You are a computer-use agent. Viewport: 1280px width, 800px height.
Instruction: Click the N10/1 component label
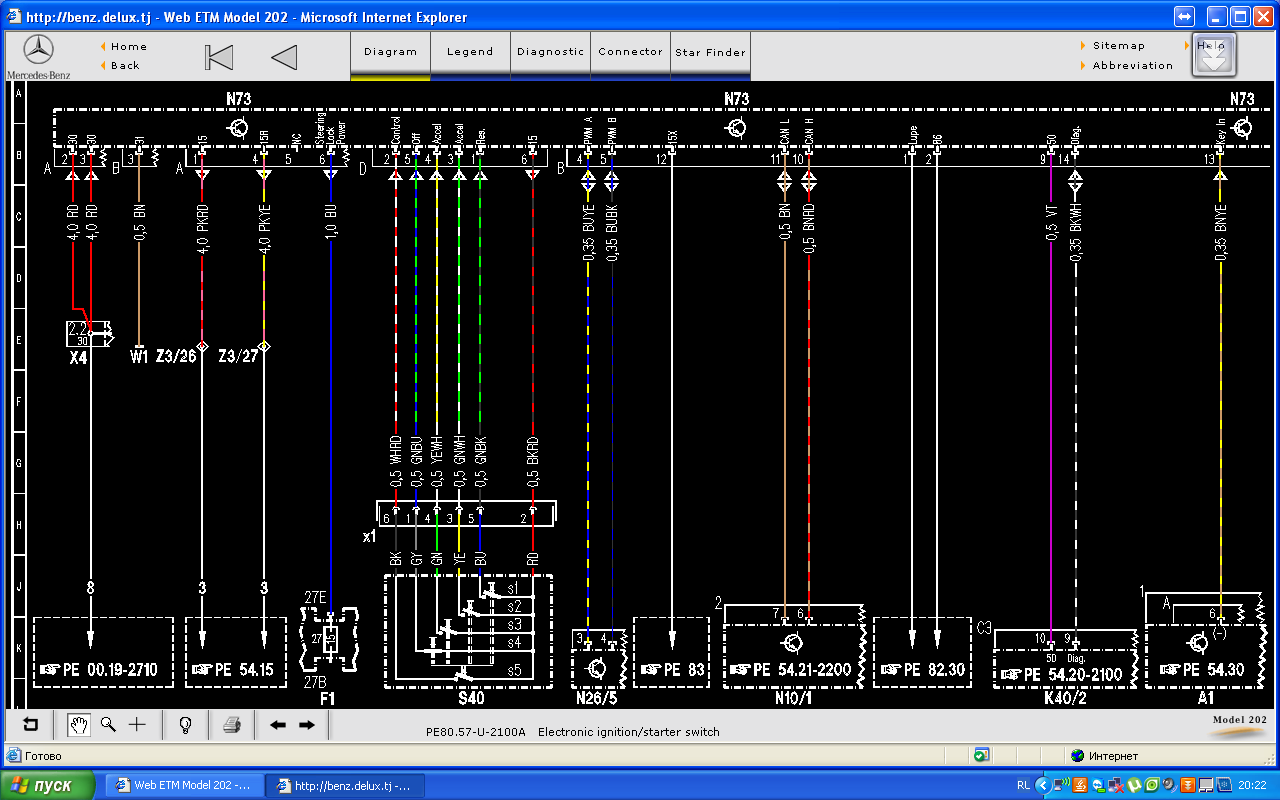(793, 698)
